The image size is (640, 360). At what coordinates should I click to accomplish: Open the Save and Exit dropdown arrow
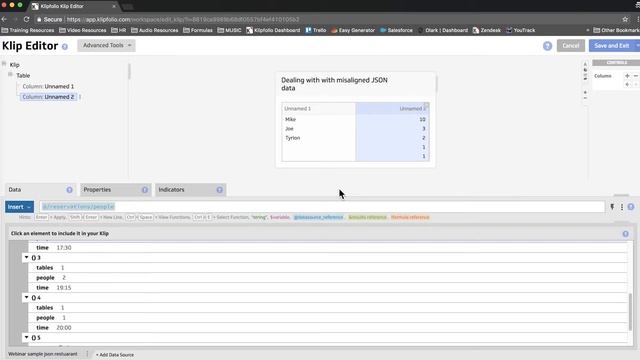coord(637,46)
